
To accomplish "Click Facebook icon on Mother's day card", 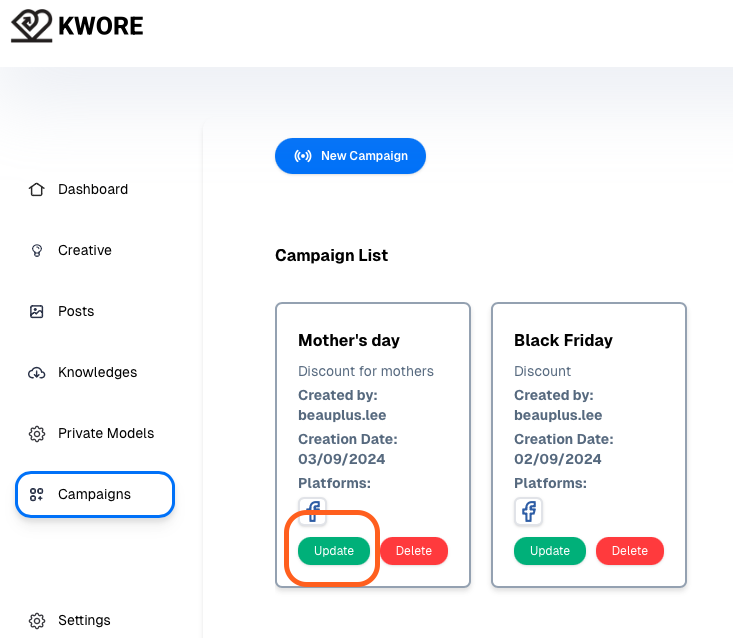I will (312, 511).
